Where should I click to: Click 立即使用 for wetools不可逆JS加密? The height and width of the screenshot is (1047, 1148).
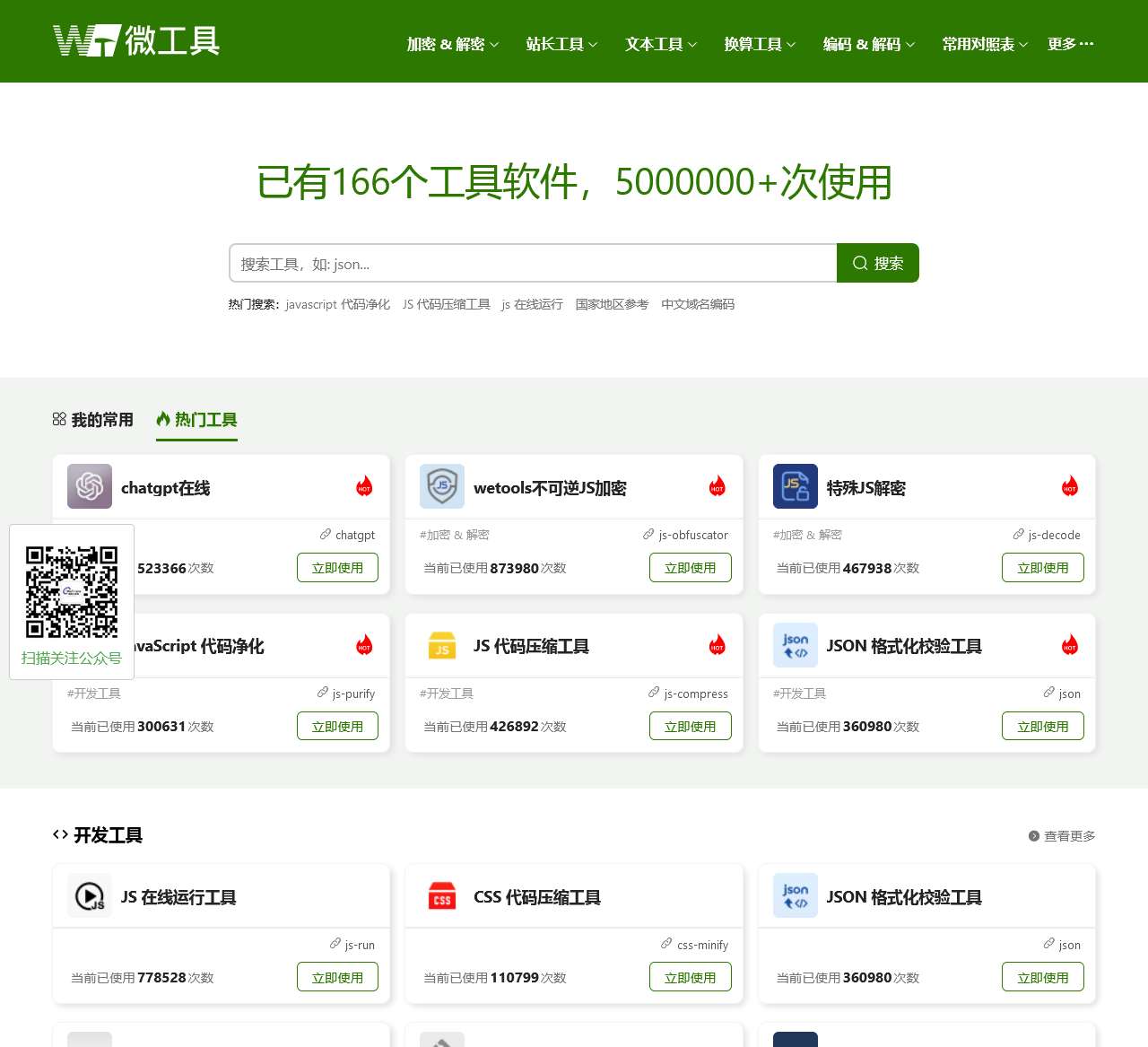690,568
